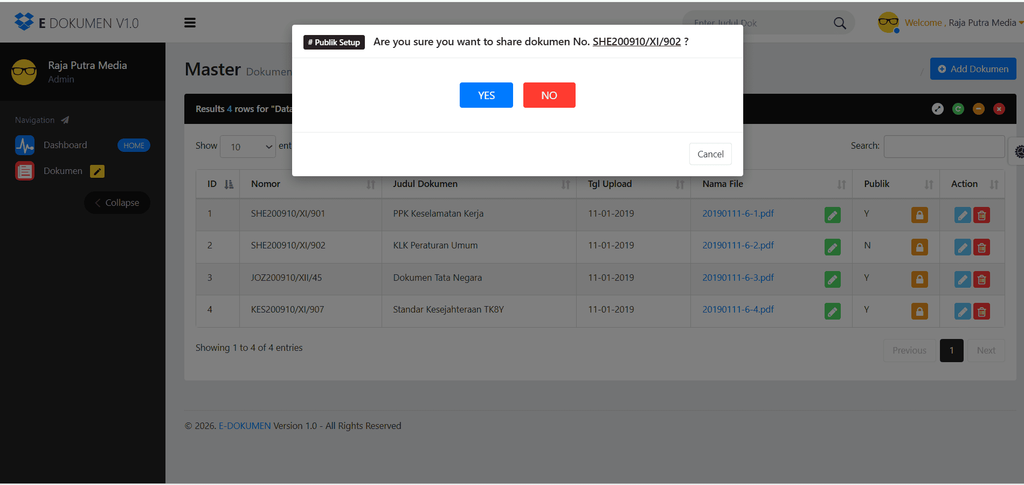
Task: Open the Show entries dropdown
Action: (x=248, y=146)
